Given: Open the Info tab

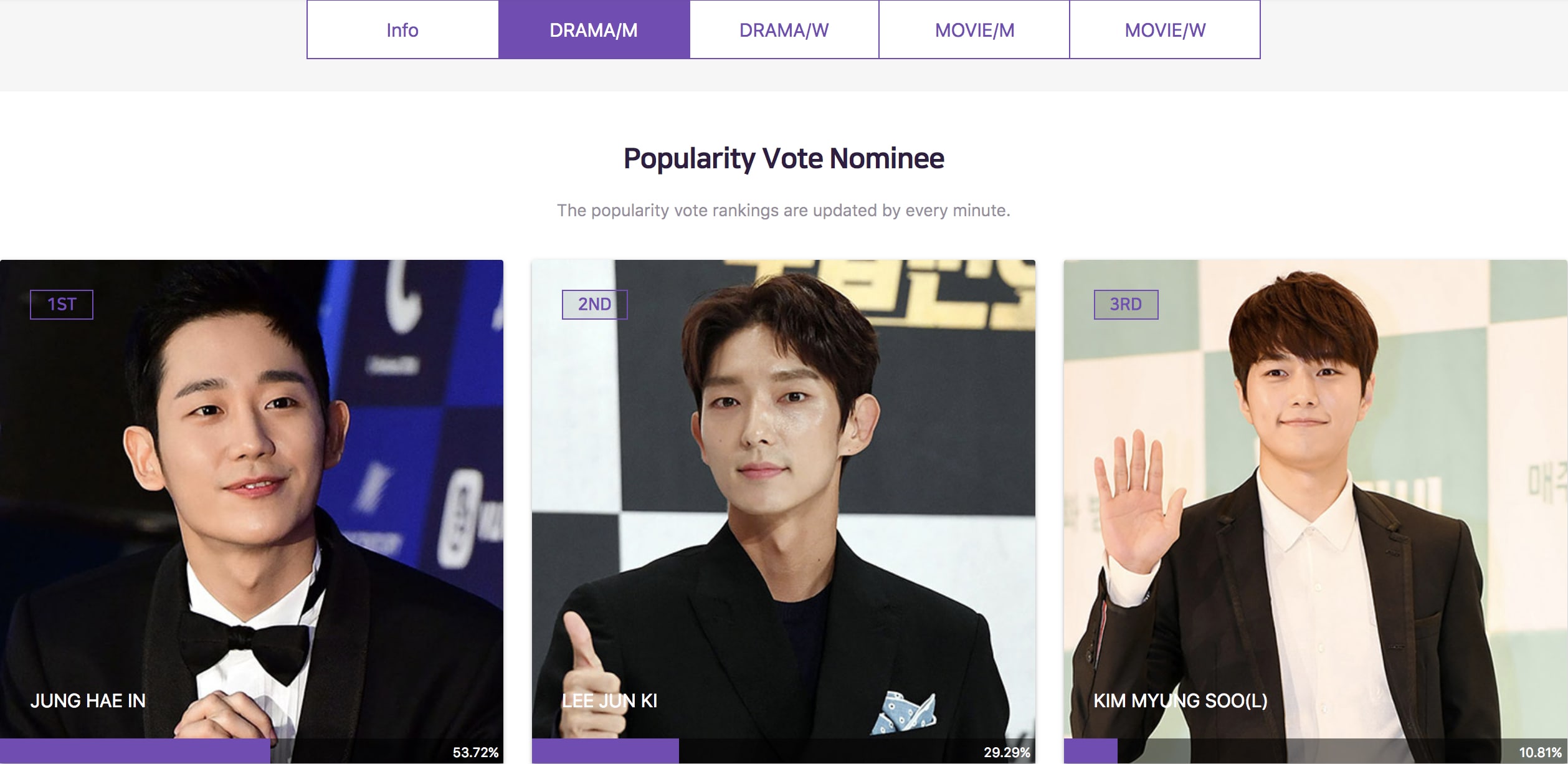Looking at the screenshot, I should click(402, 30).
